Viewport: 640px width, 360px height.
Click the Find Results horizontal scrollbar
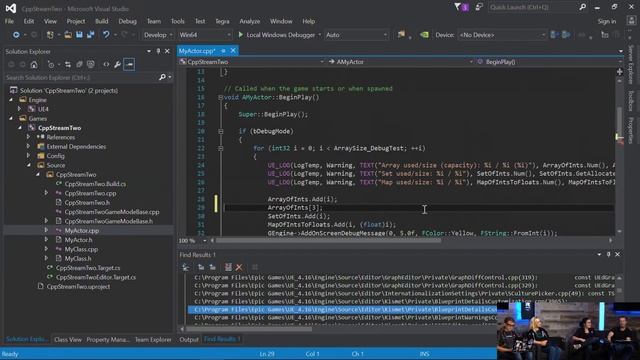click(x=249, y=329)
